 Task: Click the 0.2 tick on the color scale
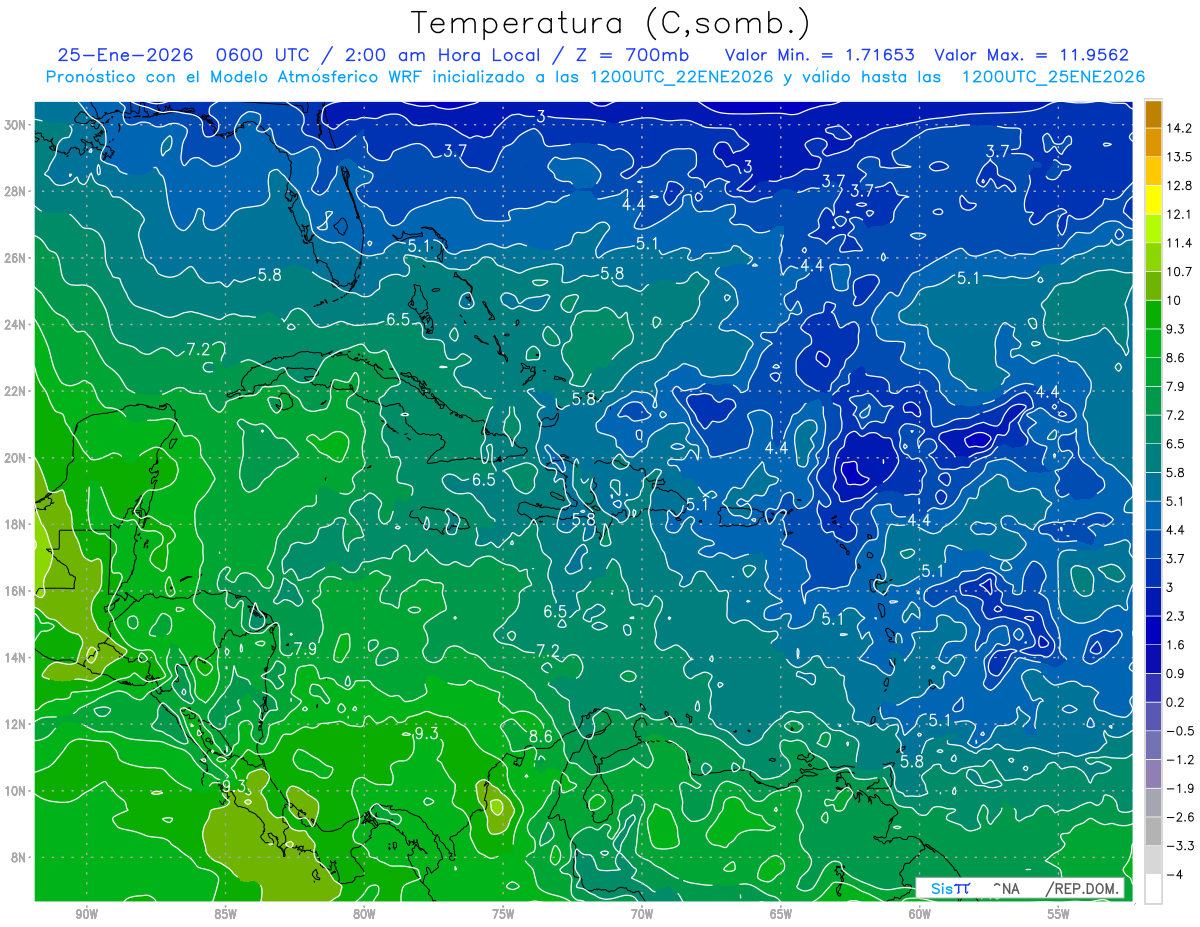[x=1176, y=702]
